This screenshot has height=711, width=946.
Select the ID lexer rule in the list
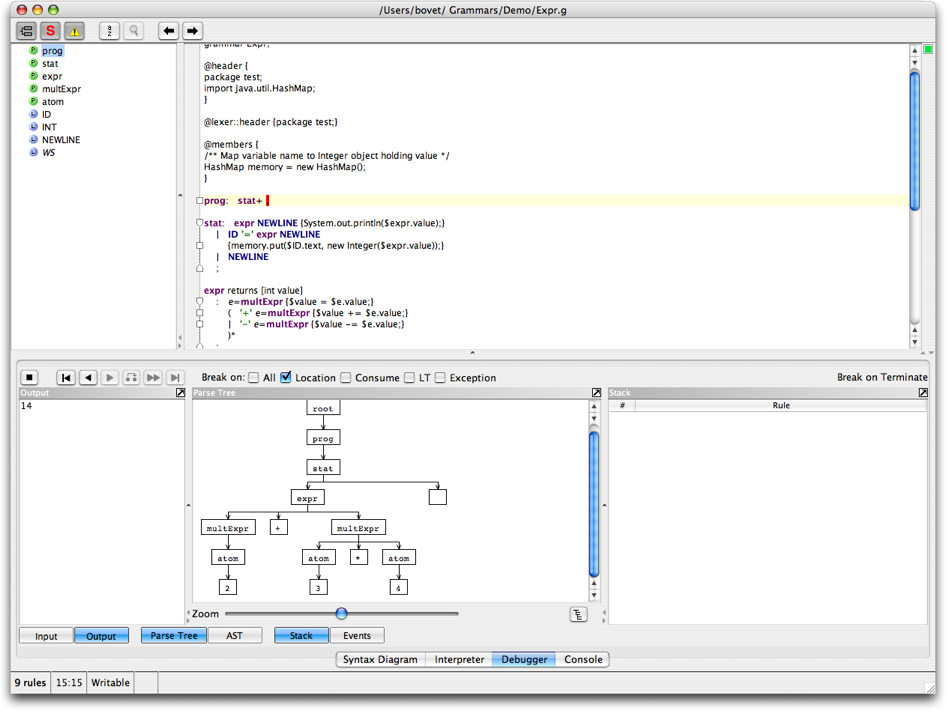[x=46, y=114]
